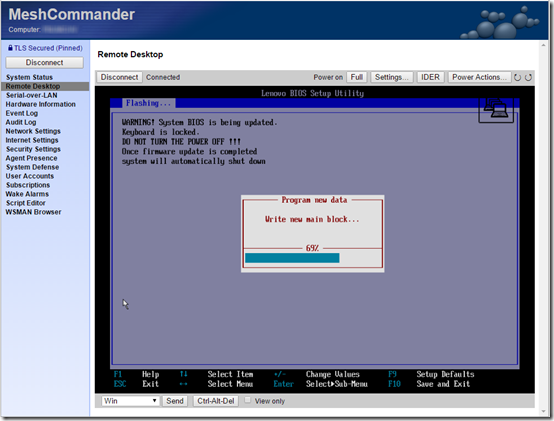
Task: Open Internet Settings page
Action: [x=32, y=140]
